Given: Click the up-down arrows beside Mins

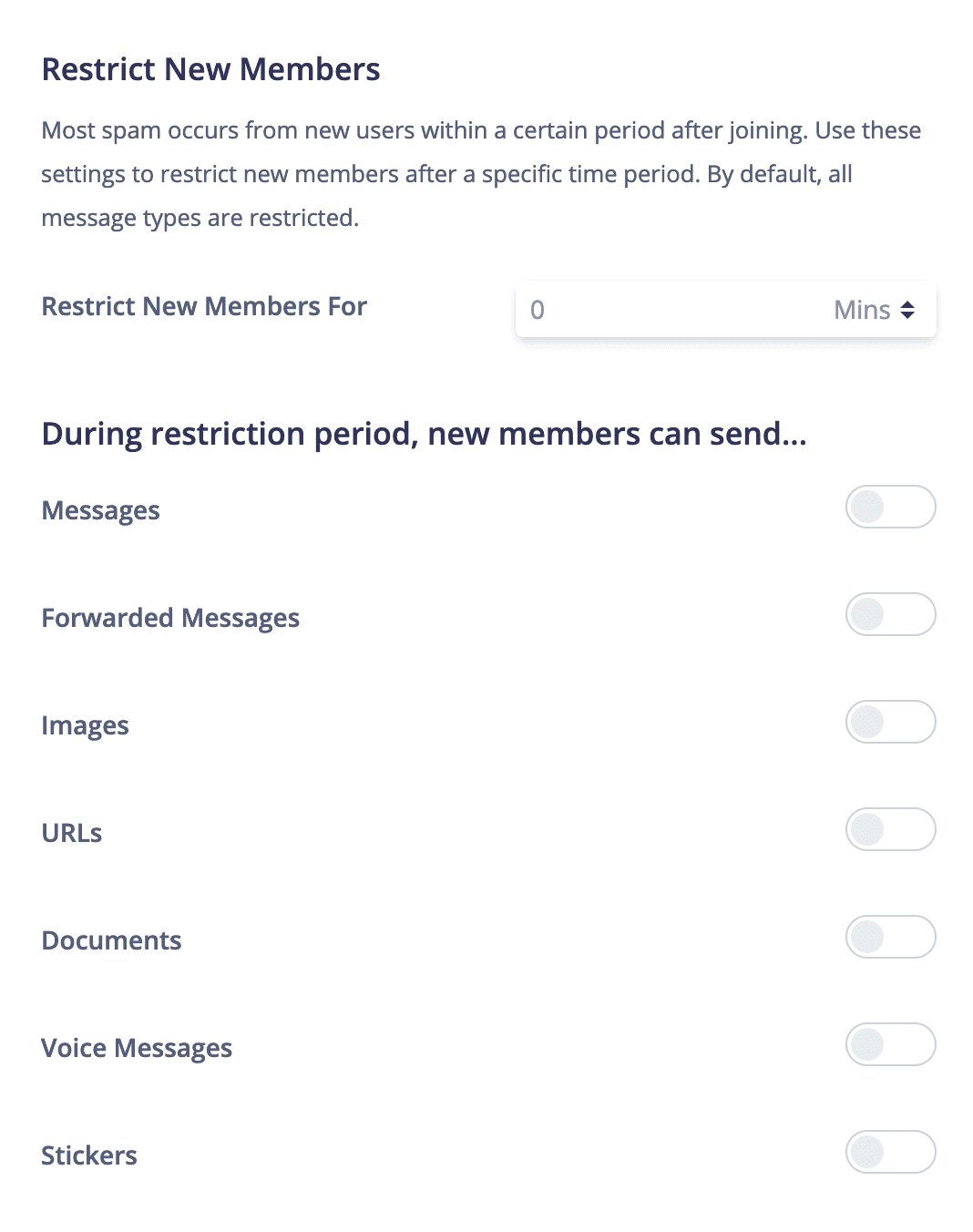Looking at the screenshot, I should 907,310.
